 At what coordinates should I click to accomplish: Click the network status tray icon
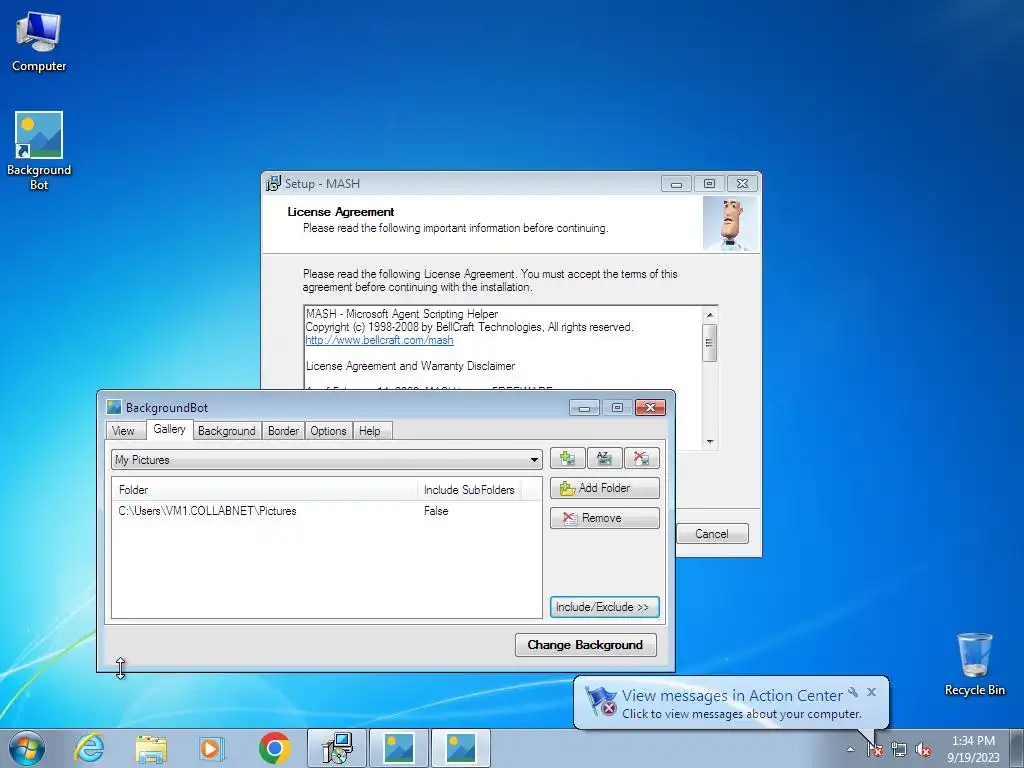click(899, 749)
